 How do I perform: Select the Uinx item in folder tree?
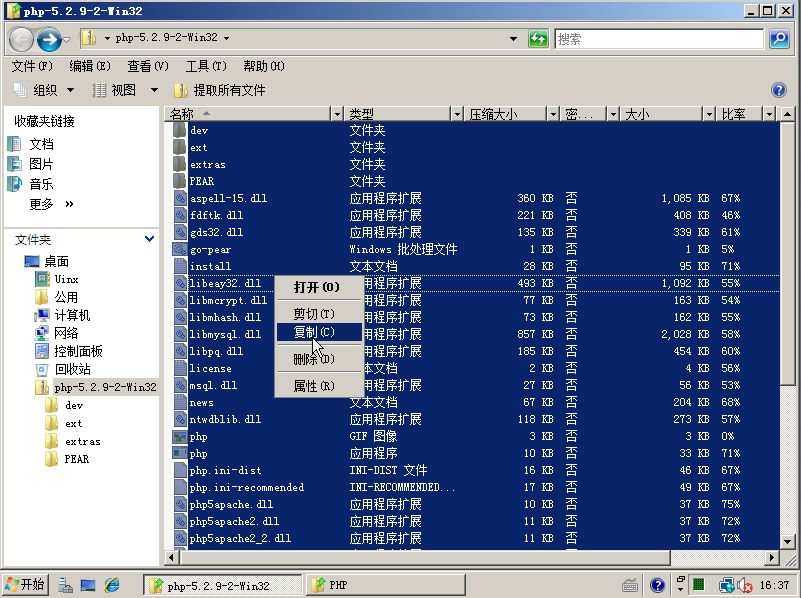pos(66,279)
